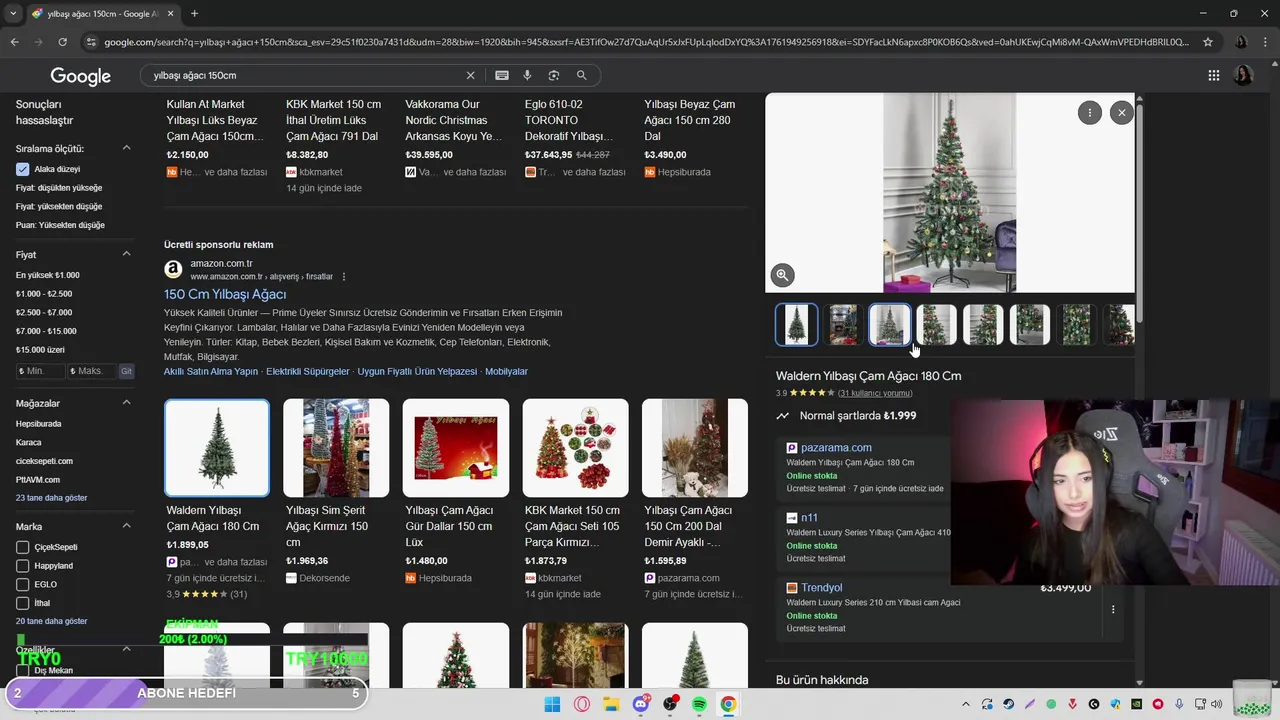
Task: Reload the current page
Action: (62, 42)
